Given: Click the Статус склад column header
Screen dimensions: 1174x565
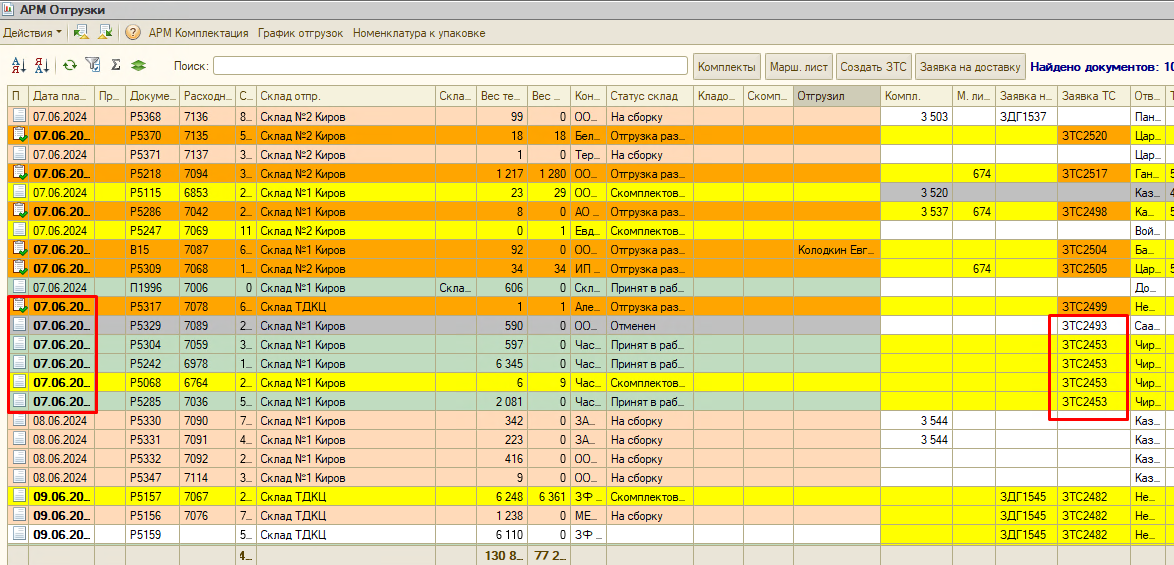Looking at the screenshot, I should [x=649, y=96].
